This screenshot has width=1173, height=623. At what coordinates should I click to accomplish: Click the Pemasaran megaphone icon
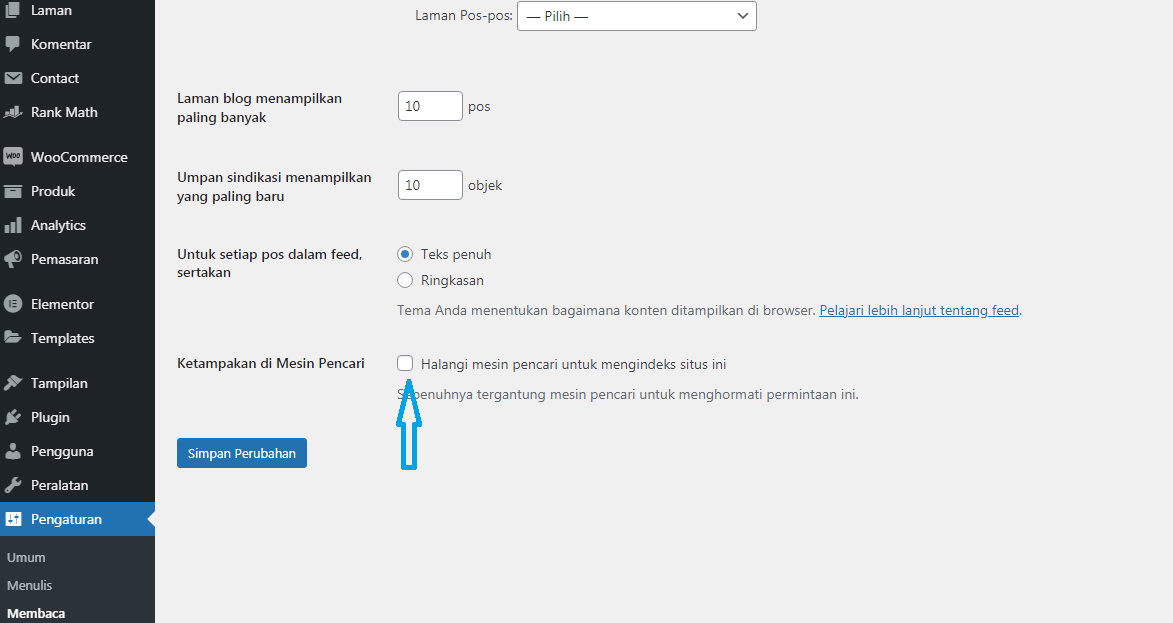pyautogui.click(x=13, y=260)
